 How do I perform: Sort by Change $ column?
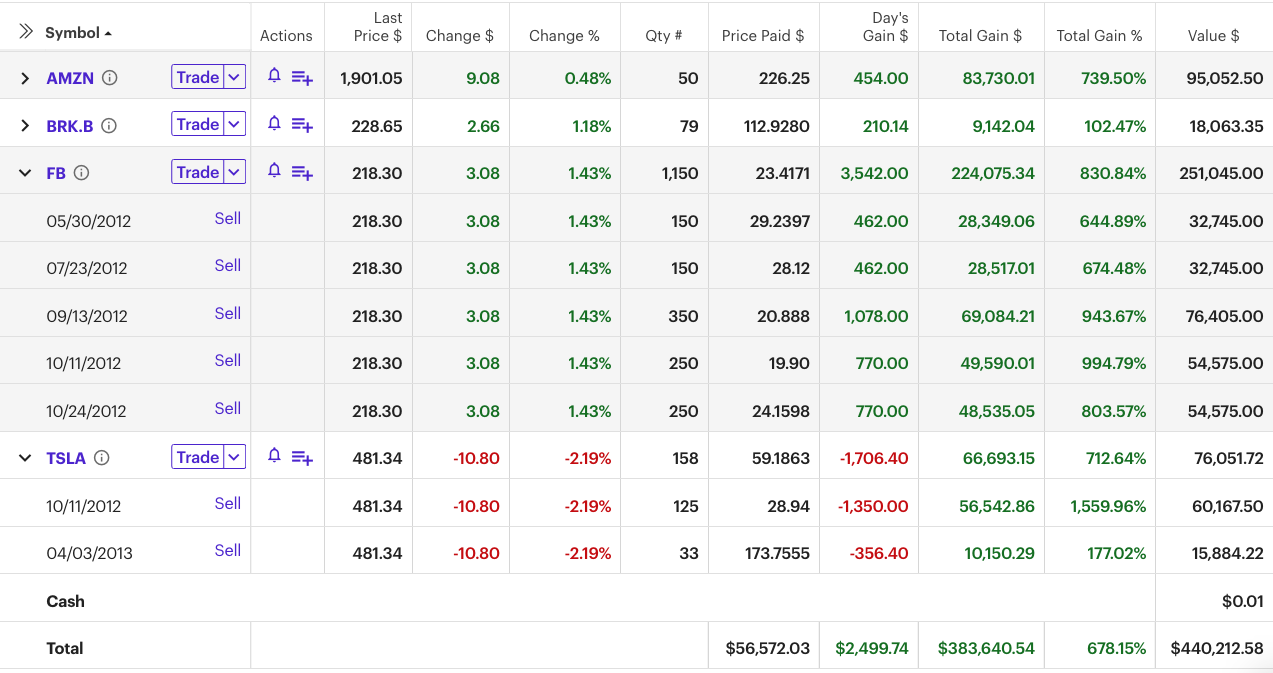[x=460, y=35]
